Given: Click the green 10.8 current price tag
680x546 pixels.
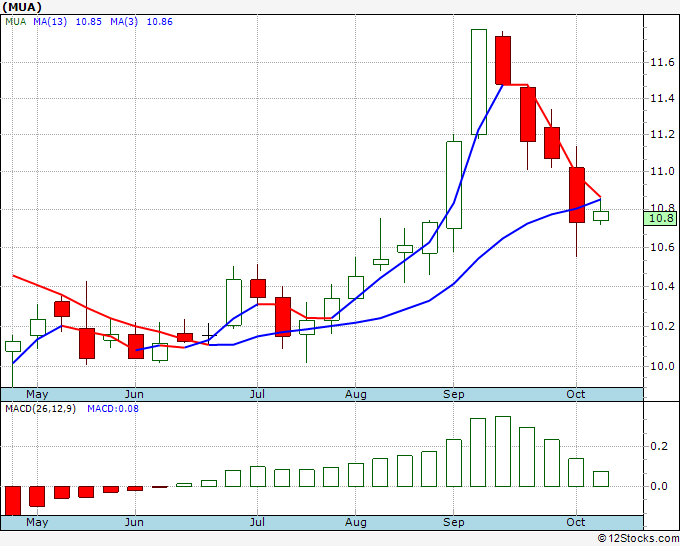Looking at the screenshot, I should point(661,218).
